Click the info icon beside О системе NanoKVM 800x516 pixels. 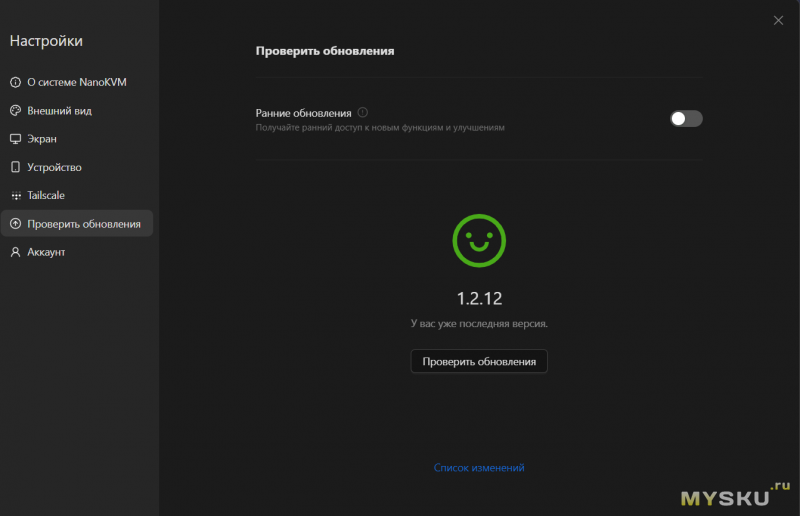click(x=15, y=82)
